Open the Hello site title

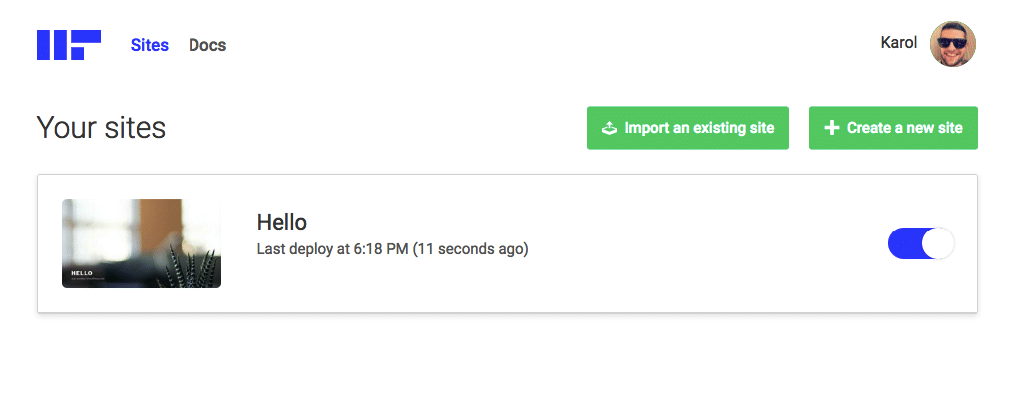click(282, 223)
